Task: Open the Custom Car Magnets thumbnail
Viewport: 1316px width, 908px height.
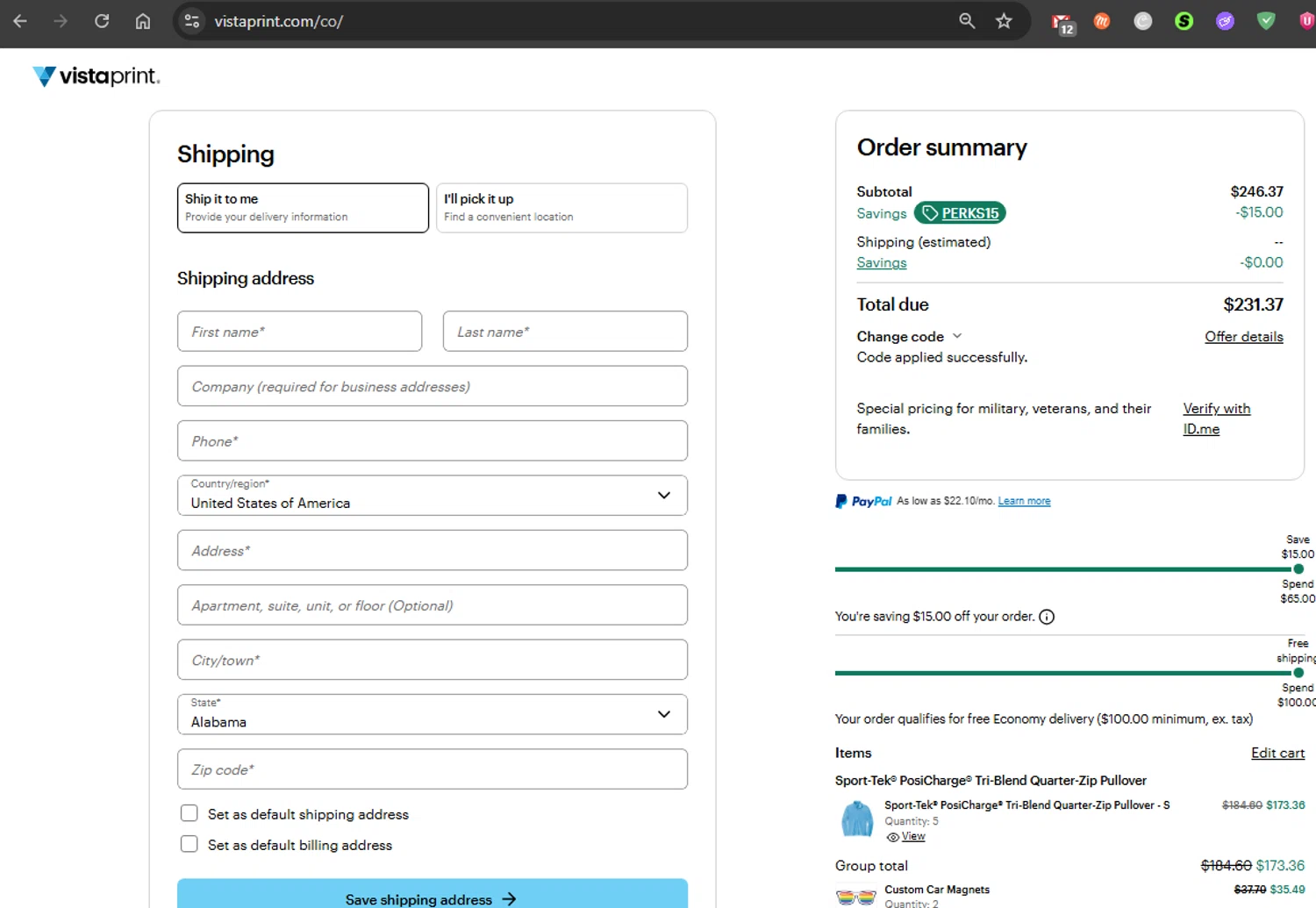Action: click(856, 897)
